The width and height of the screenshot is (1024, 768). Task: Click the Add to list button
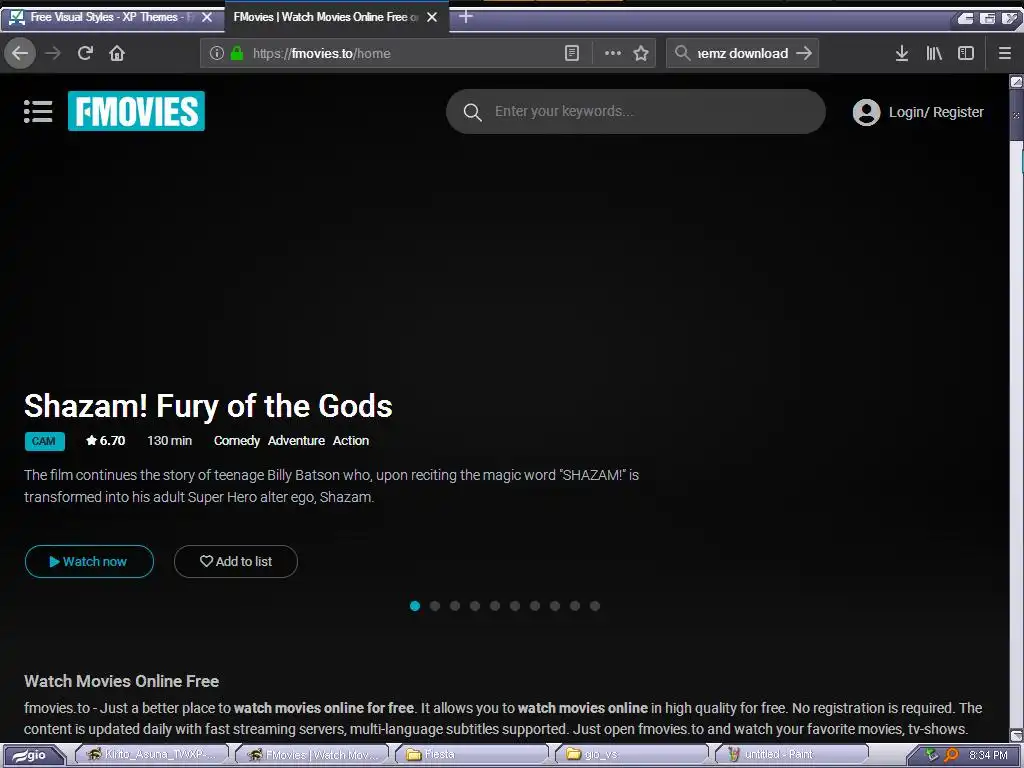coord(236,562)
